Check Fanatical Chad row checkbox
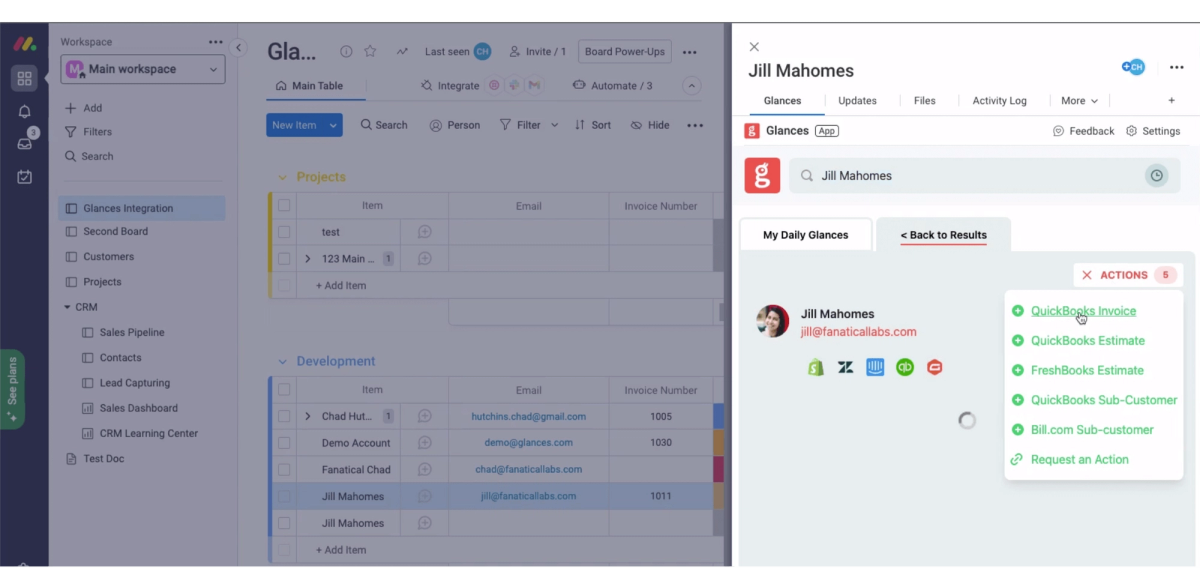 click(284, 470)
